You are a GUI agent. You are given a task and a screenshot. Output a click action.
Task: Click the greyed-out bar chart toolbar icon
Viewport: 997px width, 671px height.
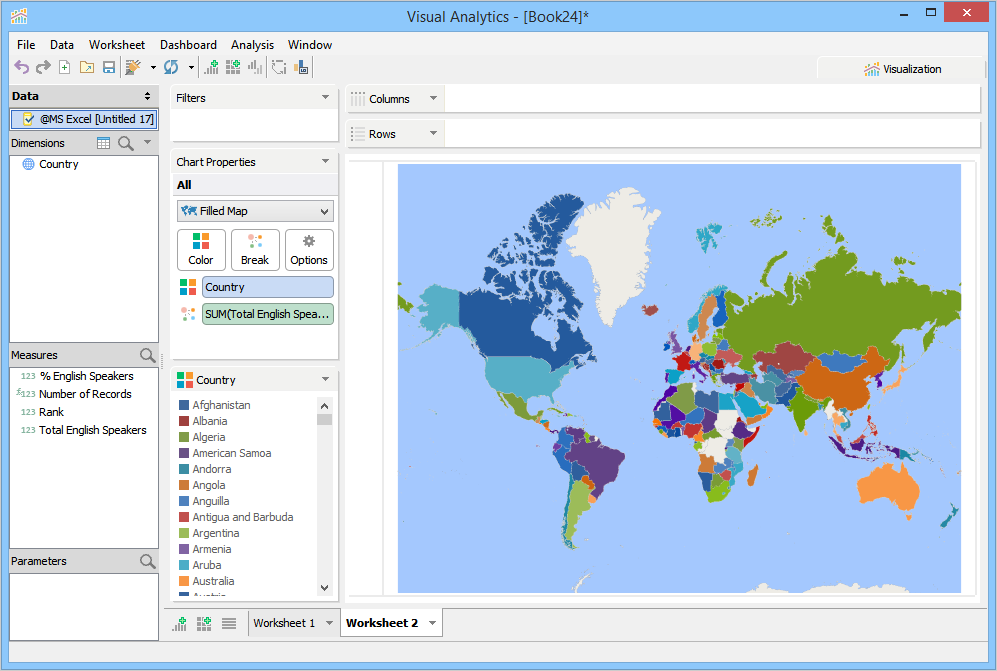255,67
